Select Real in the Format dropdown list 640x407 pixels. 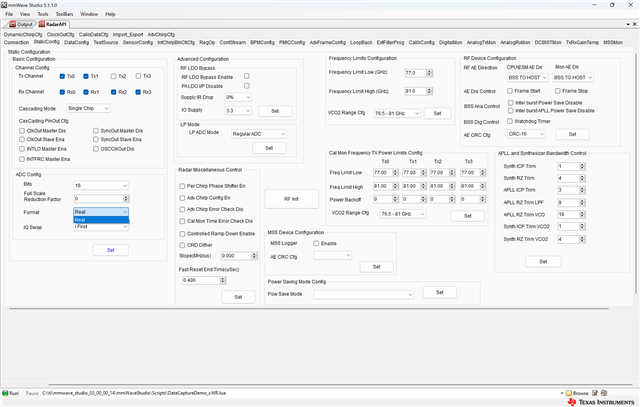point(101,220)
